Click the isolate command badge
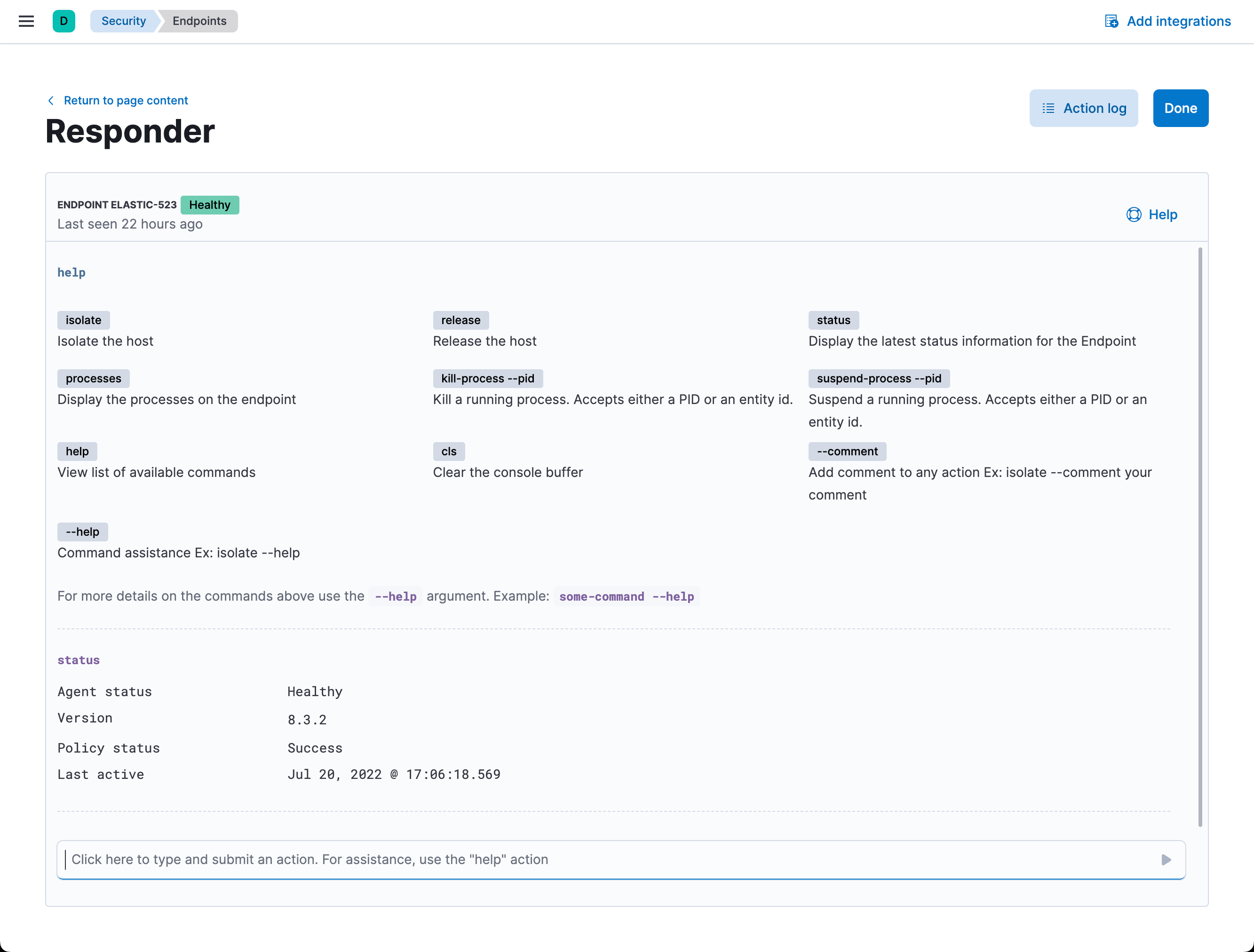 [x=83, y=320]
